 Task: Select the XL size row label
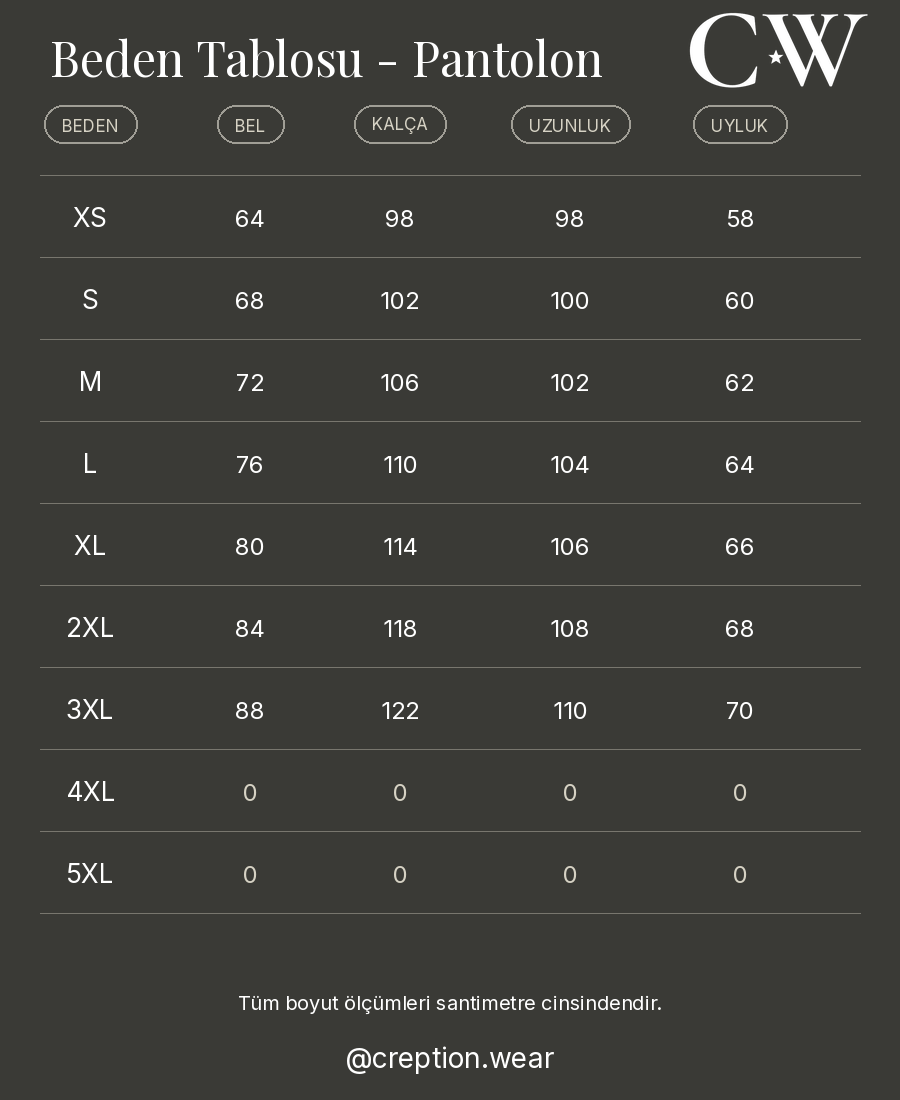pyautogui.click(x=90, y=546)
